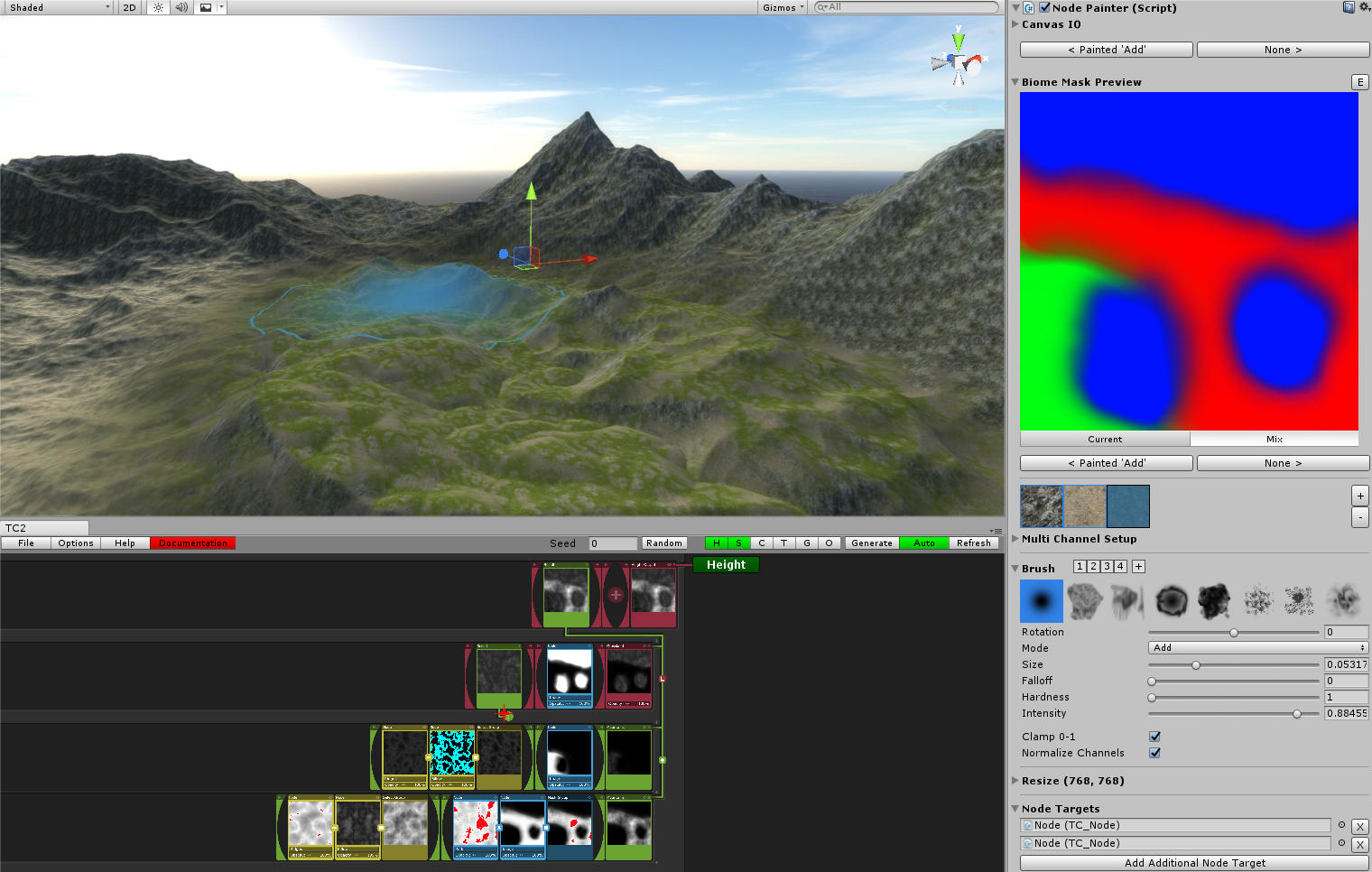Toggle Scene view audio

[x=181, y=7]
